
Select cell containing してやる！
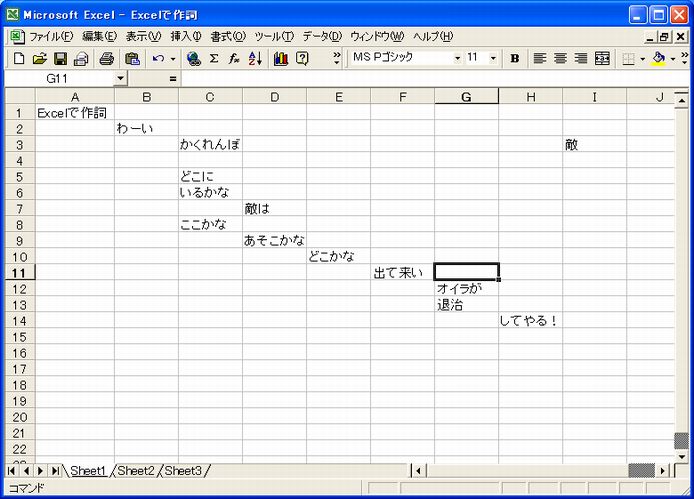click(530, 321)
